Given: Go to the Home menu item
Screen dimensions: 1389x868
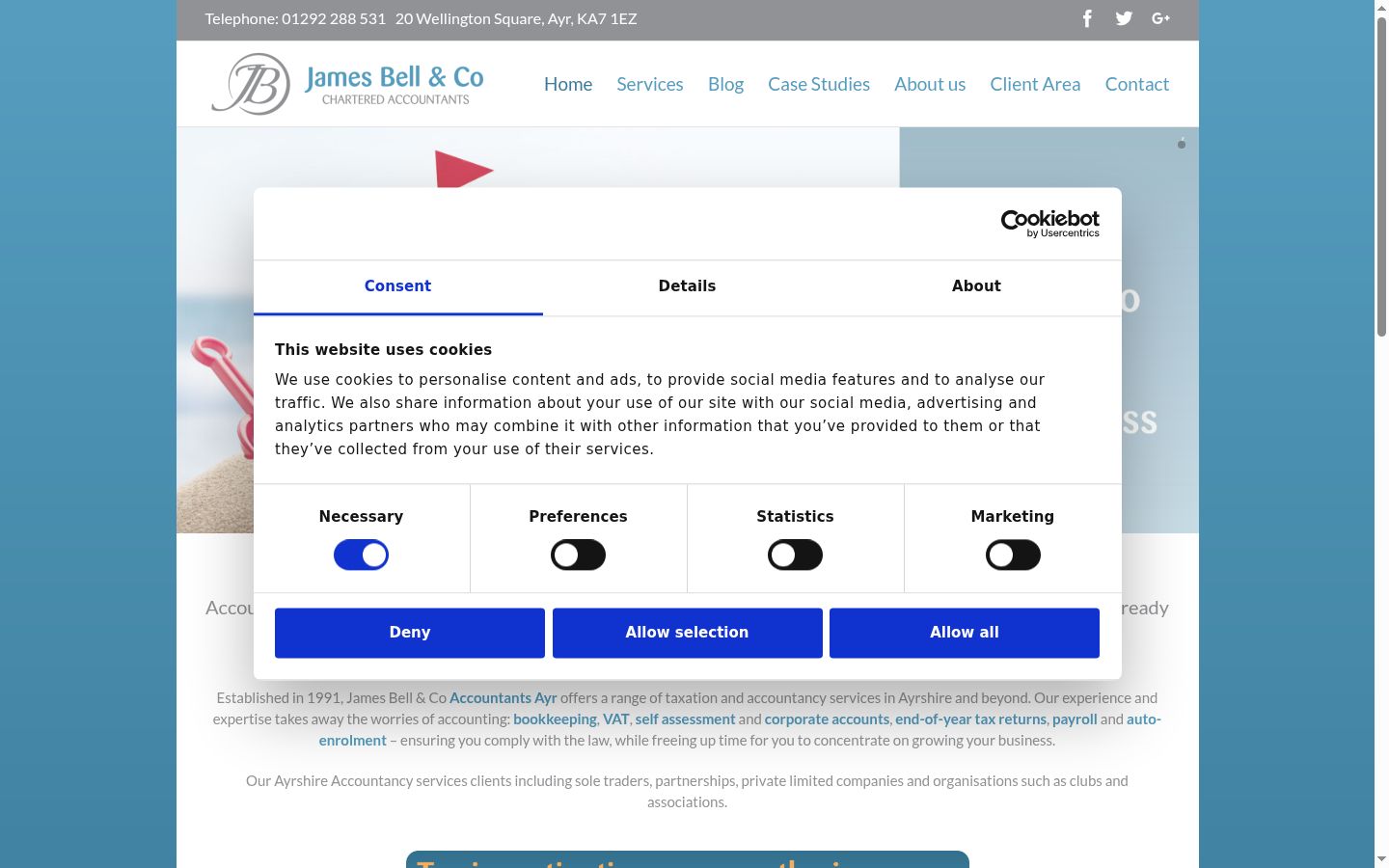Looking at the screenshot, I should click(568, 84).
